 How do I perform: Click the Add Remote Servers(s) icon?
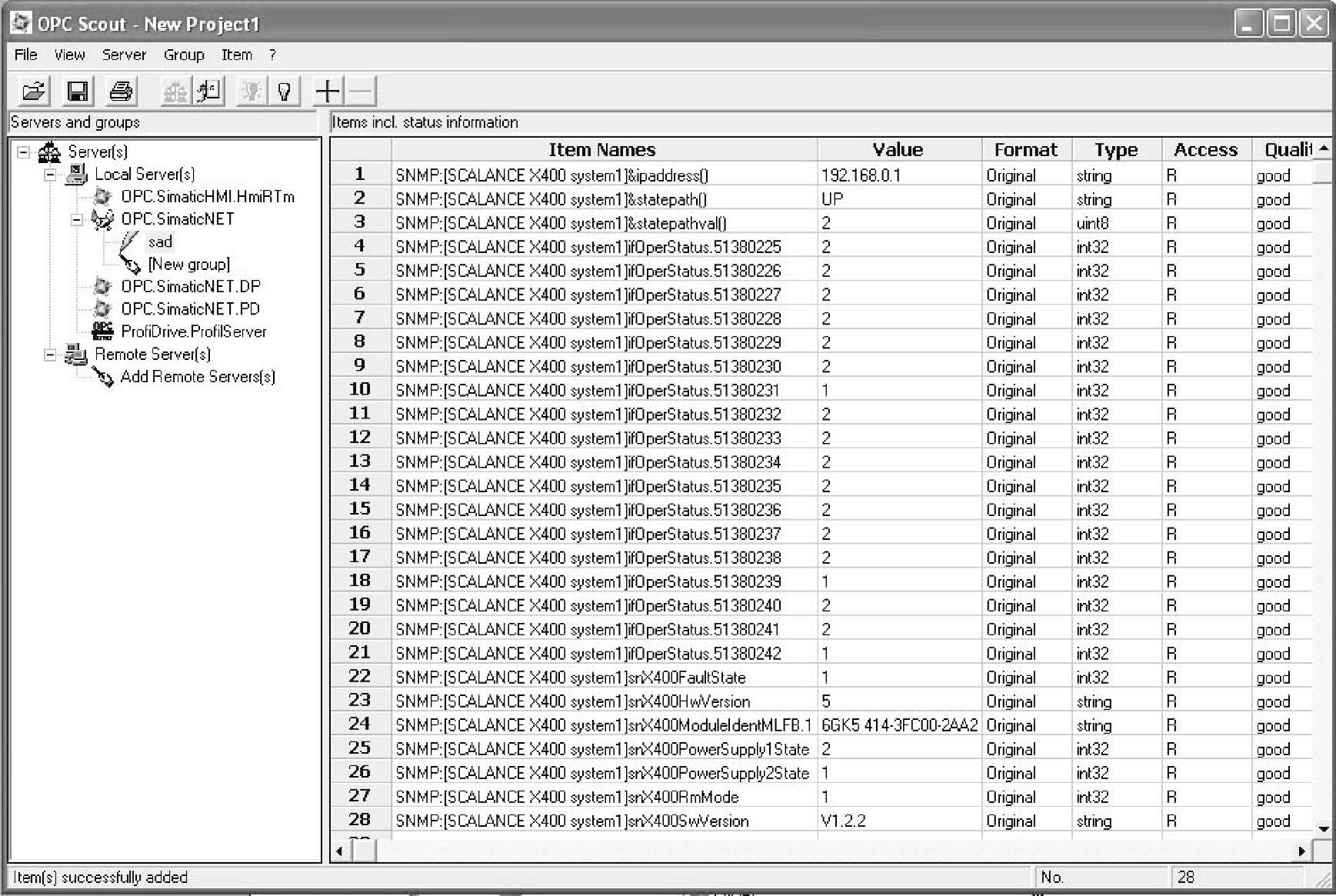[x=103, y=377]
